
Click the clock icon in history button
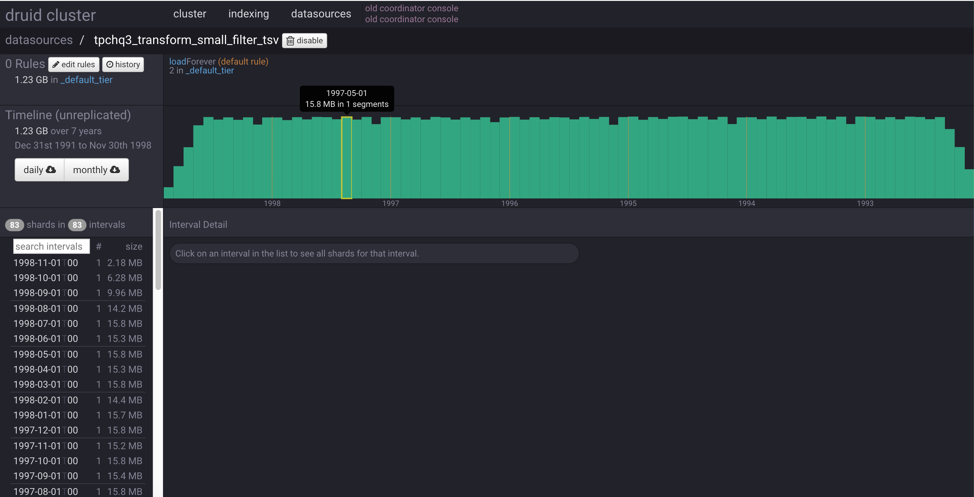pos(110,65)
